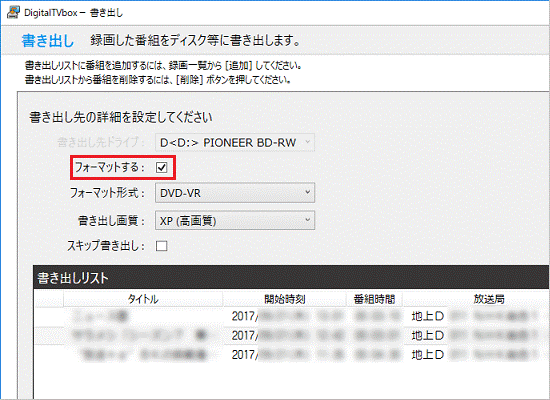550x400 pixels.
Task: Click the 書き出し先の詳細を設定してください heading
Action: click(121, 117)
